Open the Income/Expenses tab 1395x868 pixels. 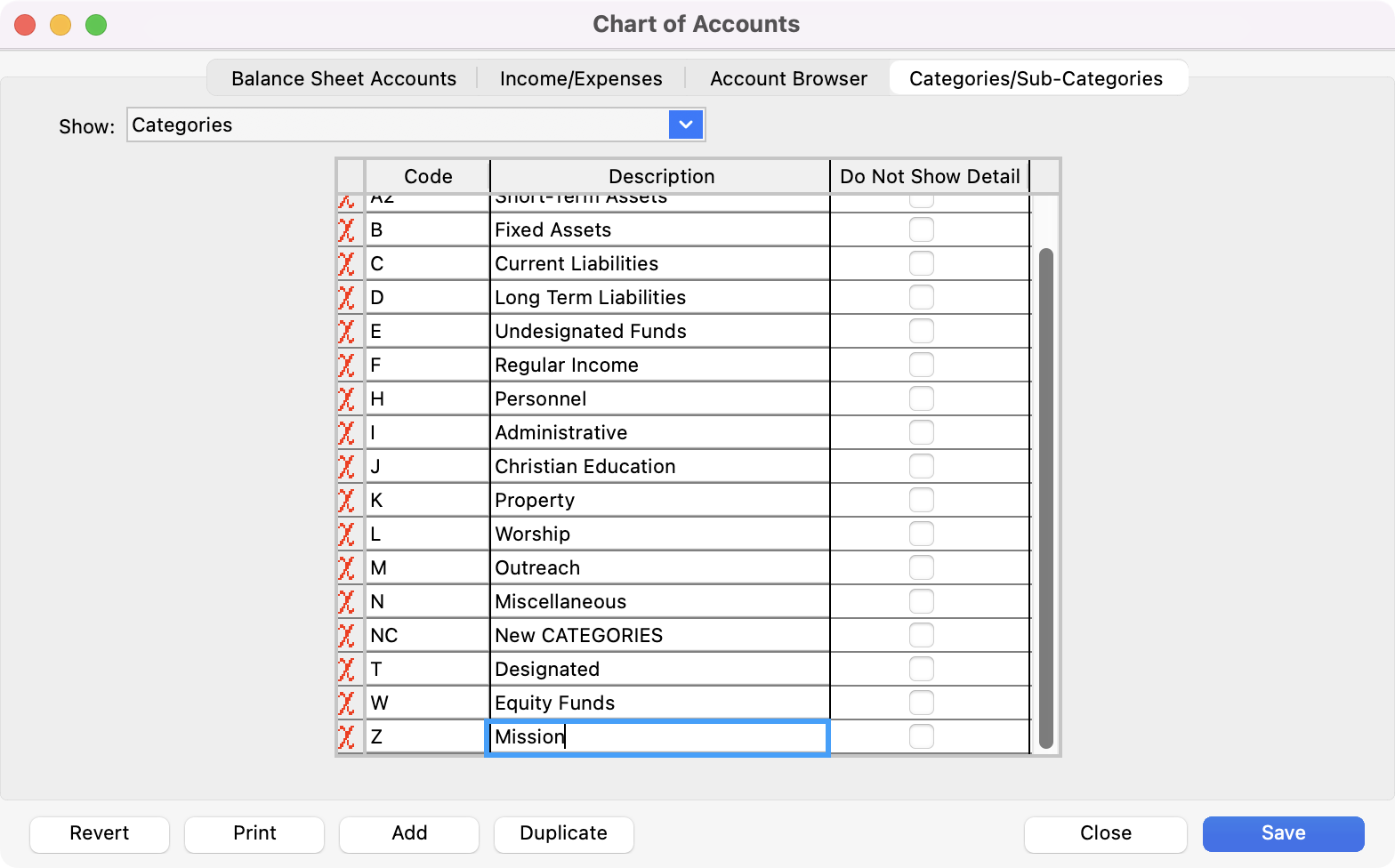[x=581, y=78]
